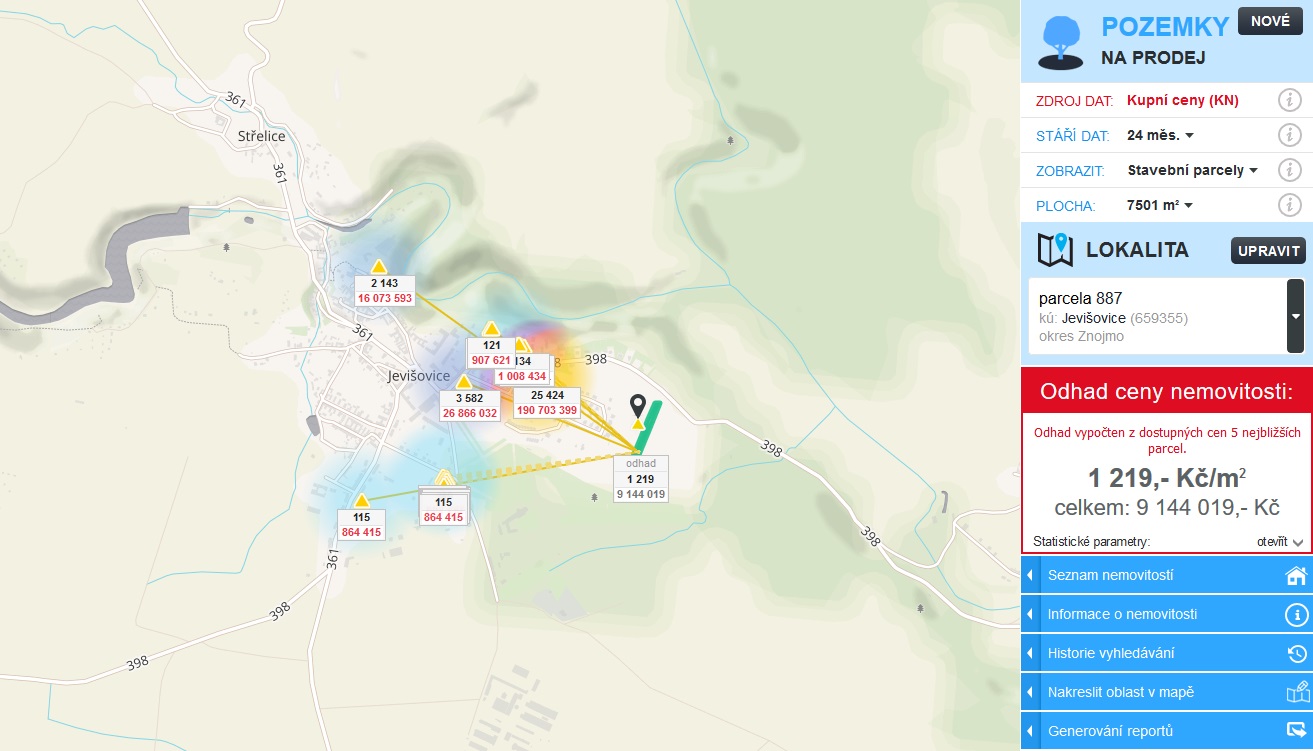Click the map icon beside Lokalita
Screen dimensions: 1313x751
(x=1055, y=250)
